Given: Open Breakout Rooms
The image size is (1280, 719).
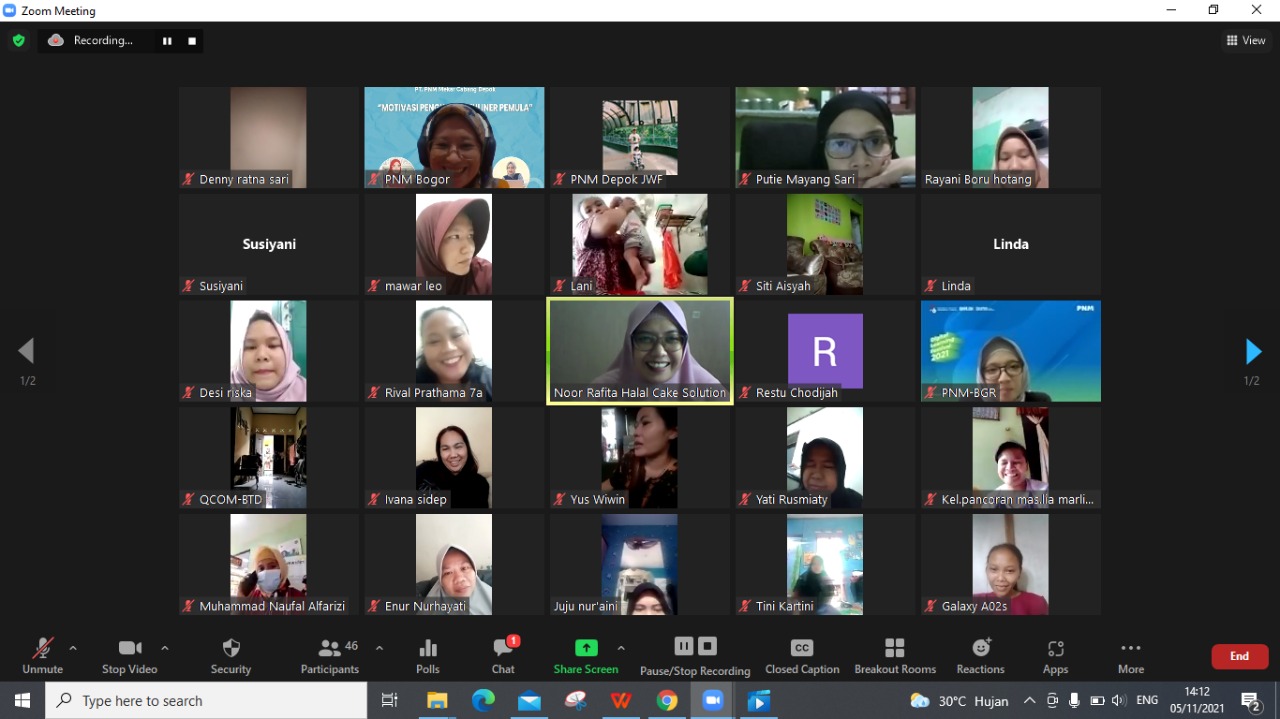Looking at the screenshot, I should click(x=895, y=655).
